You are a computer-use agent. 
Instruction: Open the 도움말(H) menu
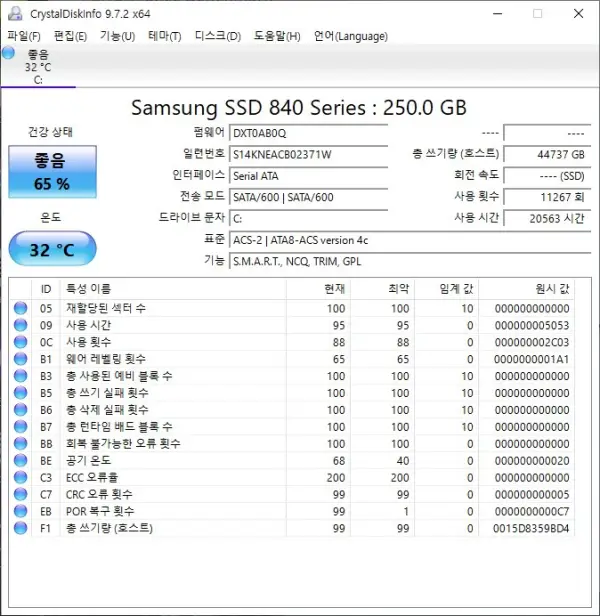coord(277,36)
